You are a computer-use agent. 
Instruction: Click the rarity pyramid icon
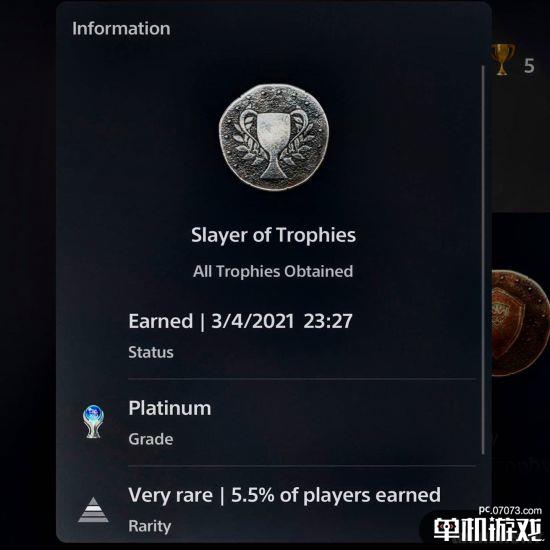click(x=93, y=510)
